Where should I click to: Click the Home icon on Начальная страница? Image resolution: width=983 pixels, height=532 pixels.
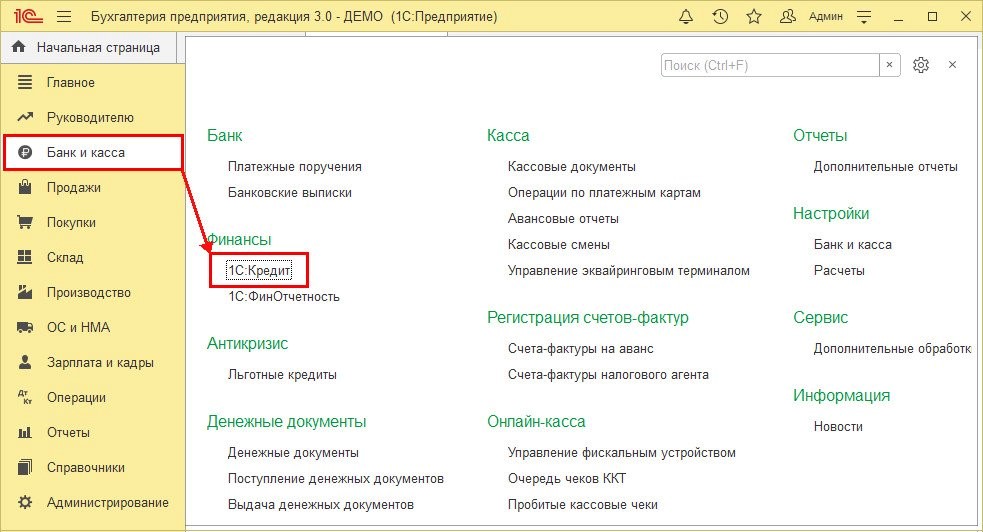pyautogui.click(x=18, y=47)
